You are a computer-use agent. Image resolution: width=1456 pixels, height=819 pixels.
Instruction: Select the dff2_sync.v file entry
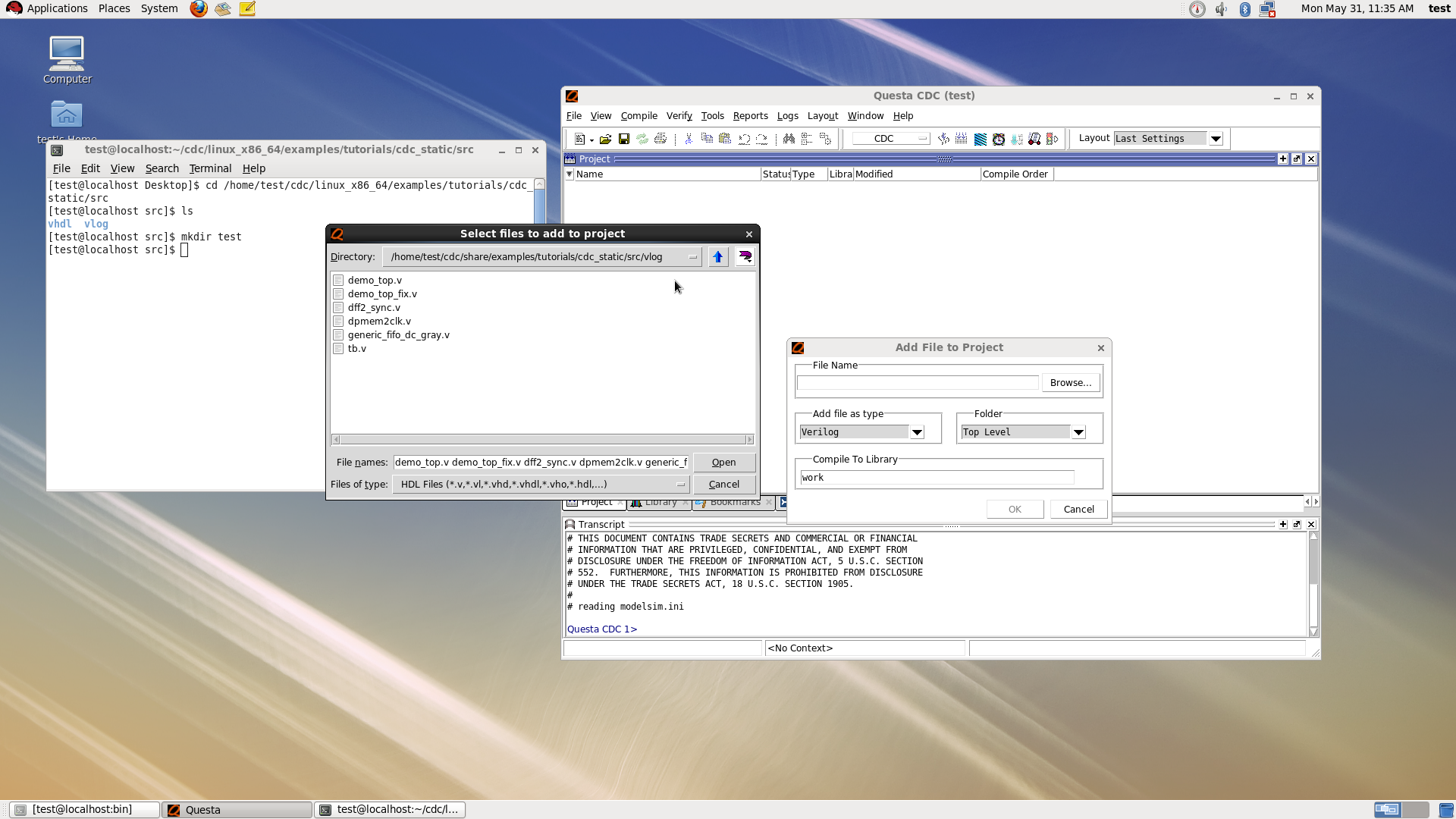click(374, 308)
